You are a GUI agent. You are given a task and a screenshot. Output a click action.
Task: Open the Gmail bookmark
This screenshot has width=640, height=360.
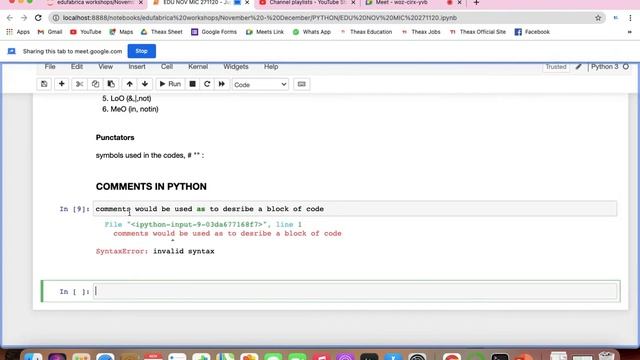pos(50,32)
